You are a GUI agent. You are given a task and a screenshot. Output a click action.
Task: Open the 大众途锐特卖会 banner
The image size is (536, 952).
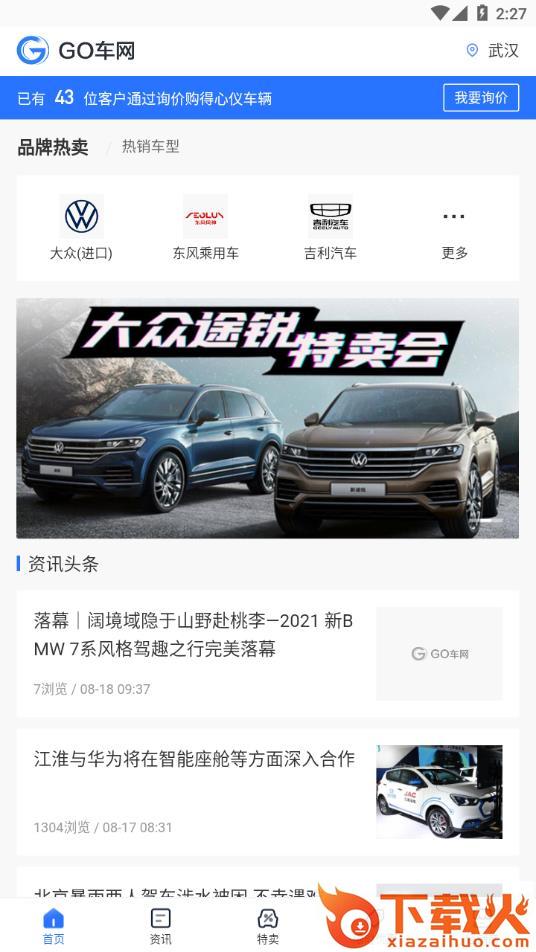[268, 418]
